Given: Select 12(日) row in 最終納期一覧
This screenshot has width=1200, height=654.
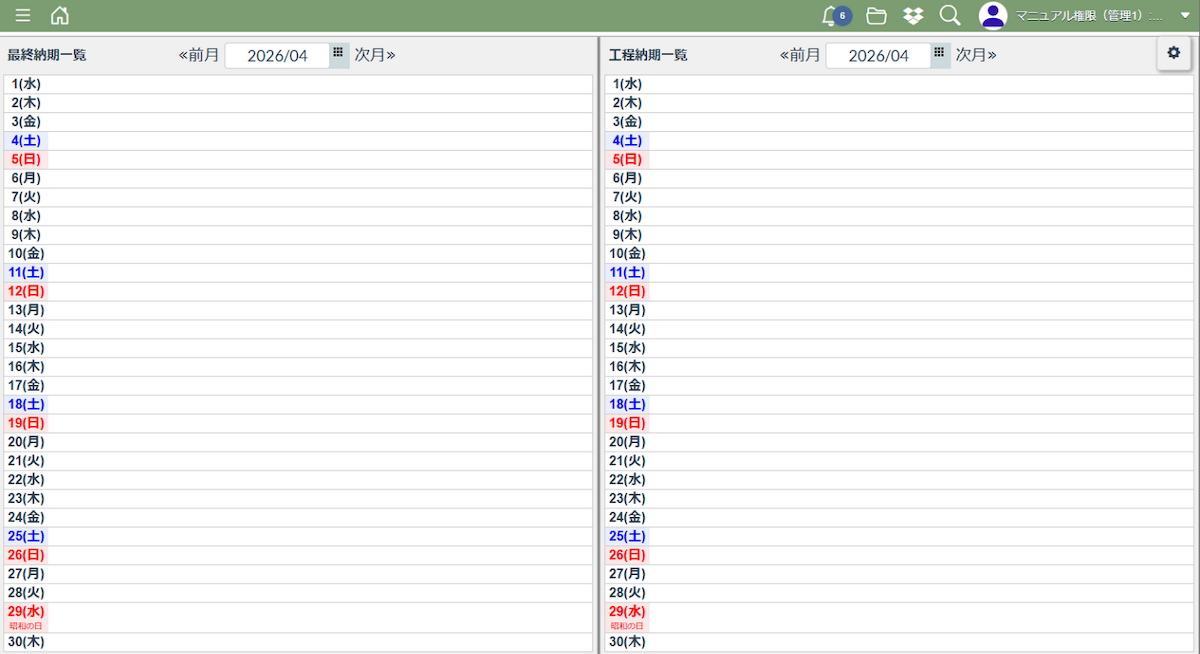Looking at the screenshot, I should point(298,292).
